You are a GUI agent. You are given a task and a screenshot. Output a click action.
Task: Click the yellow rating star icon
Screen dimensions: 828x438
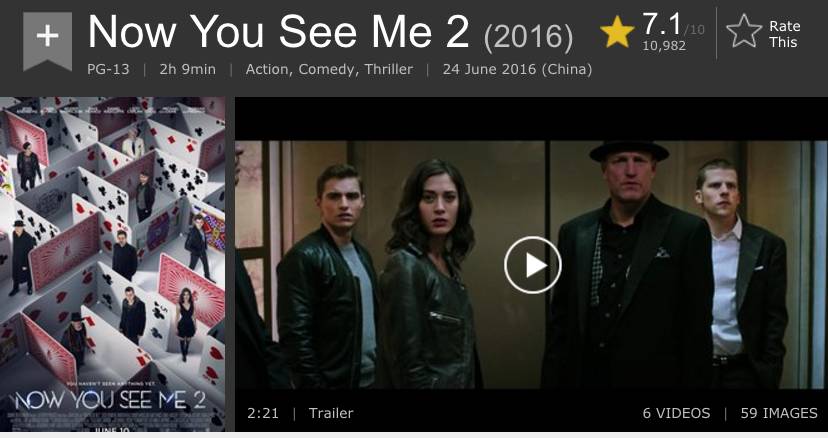click(617, 32)
